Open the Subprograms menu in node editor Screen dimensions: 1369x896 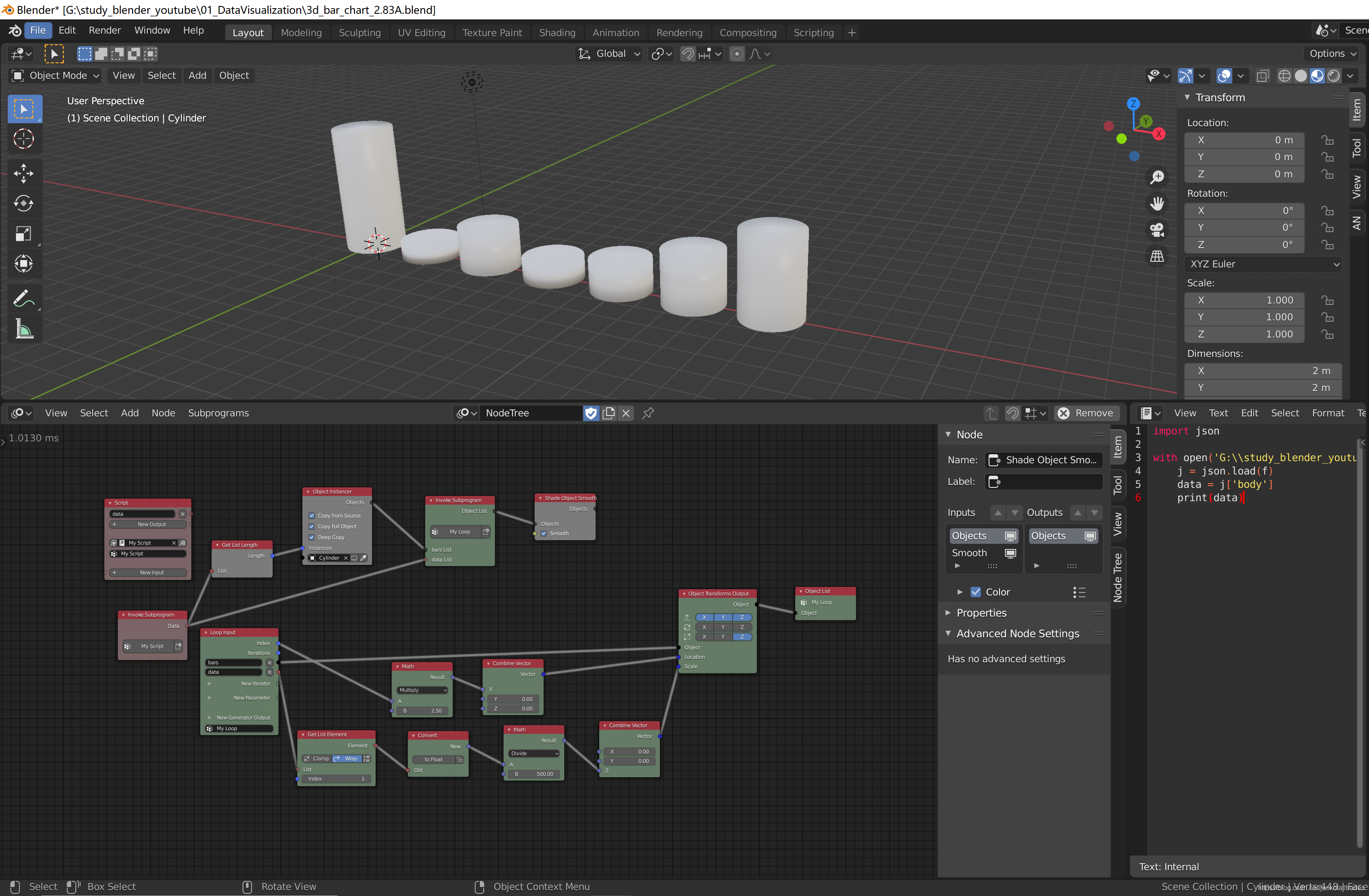(x=218, y=413)
